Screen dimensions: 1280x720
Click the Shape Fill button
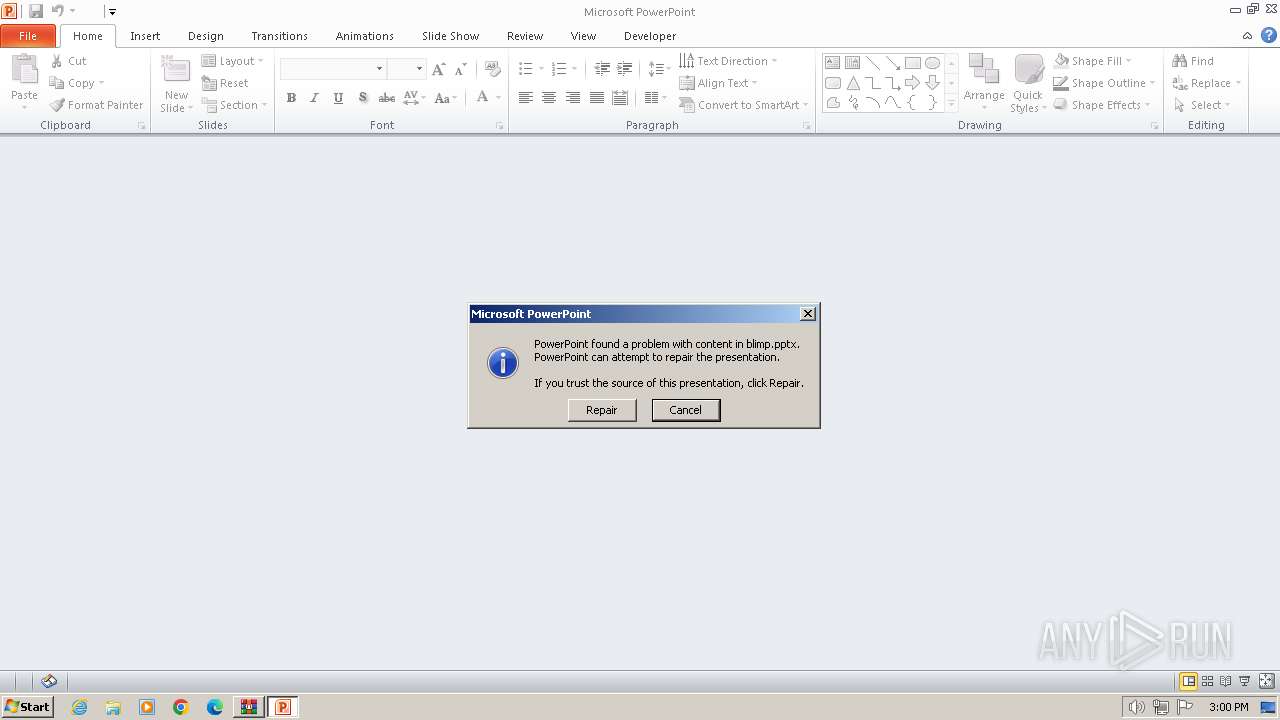[x=1092, y=61]
